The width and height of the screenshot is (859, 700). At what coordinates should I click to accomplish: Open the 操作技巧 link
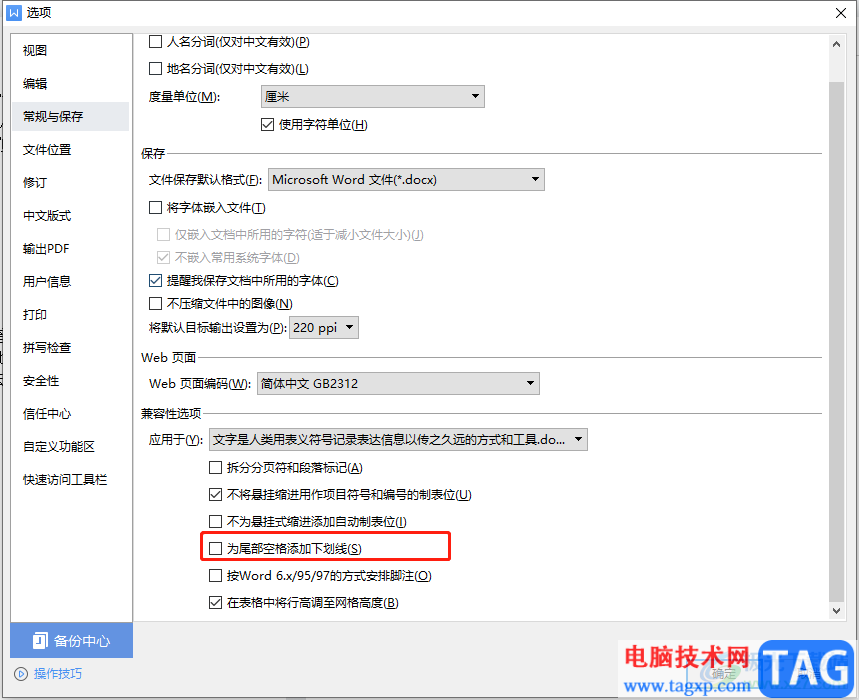pyautogui.click(x=58, y=674)
